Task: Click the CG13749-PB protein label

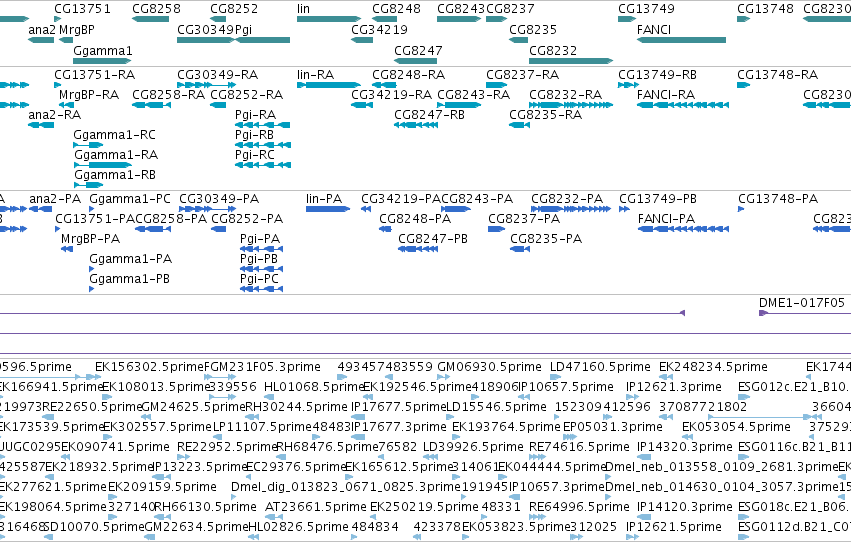Action: pos(658,199)
